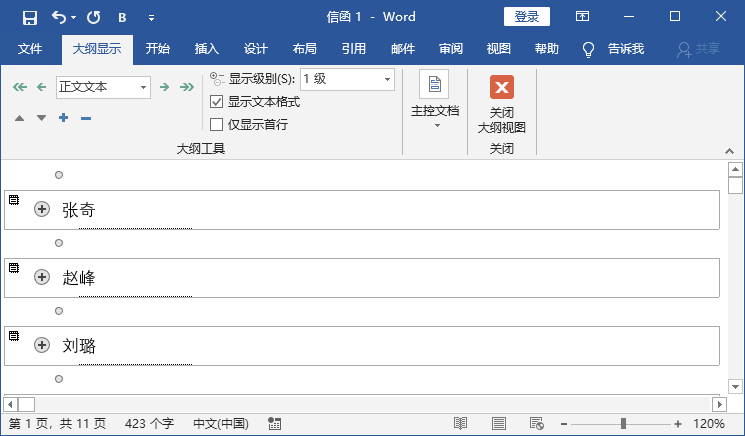745x436 pixels.
Task: Expand the 赵峰 heading plus symbol
Action: point(42,277)
